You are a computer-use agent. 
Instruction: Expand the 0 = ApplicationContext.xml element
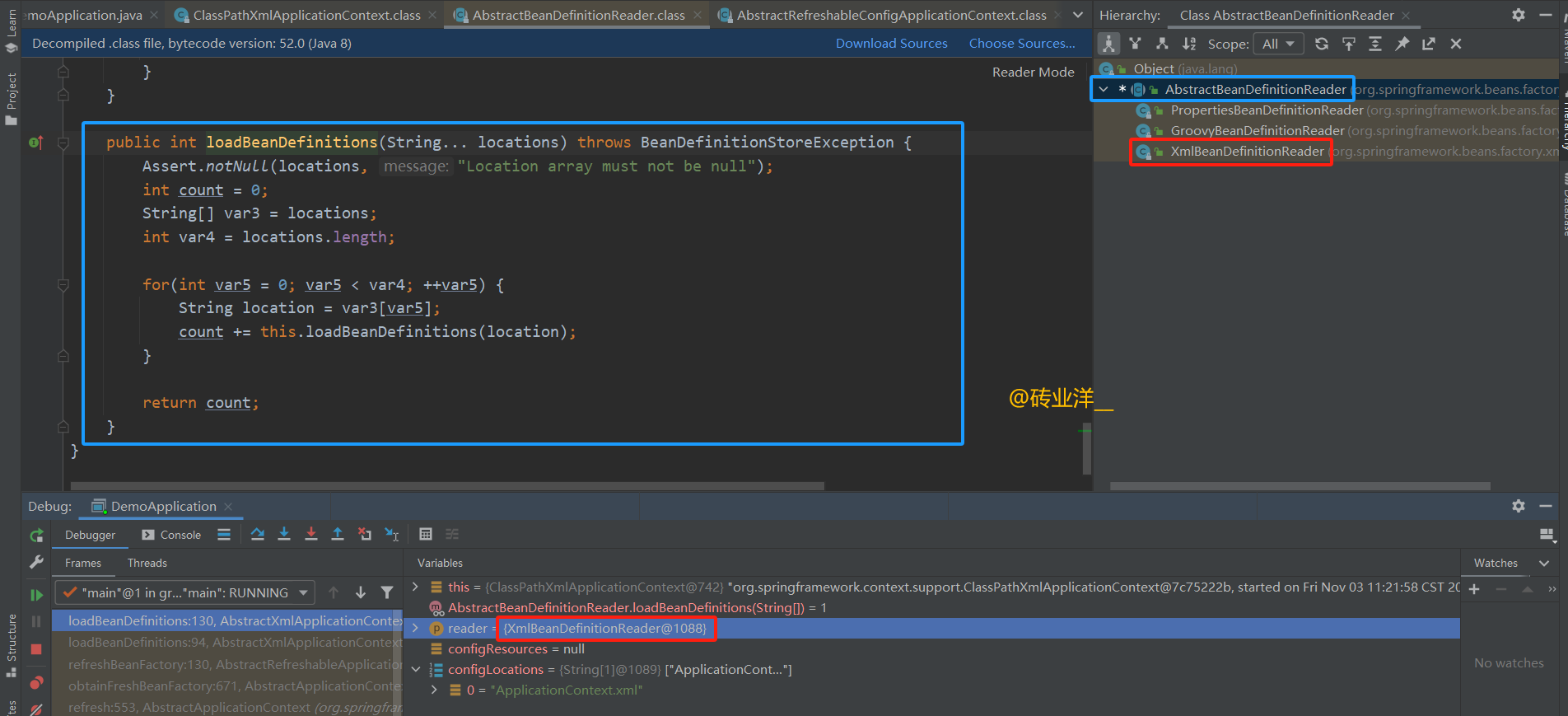tap(434, 690)
